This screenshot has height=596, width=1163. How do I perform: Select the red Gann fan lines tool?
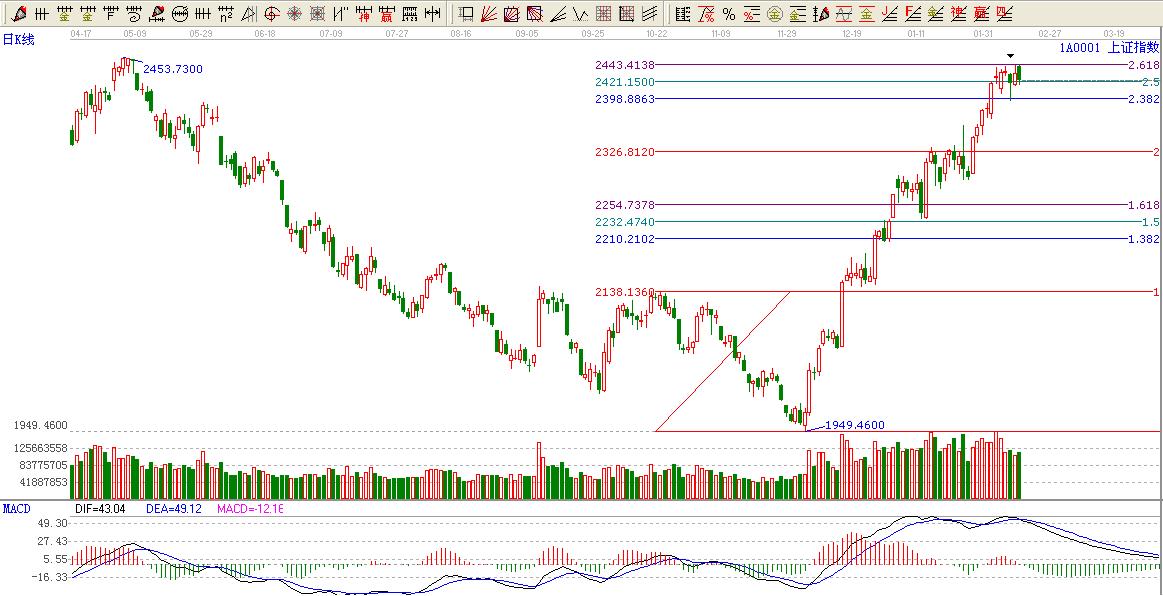[490, 14]
